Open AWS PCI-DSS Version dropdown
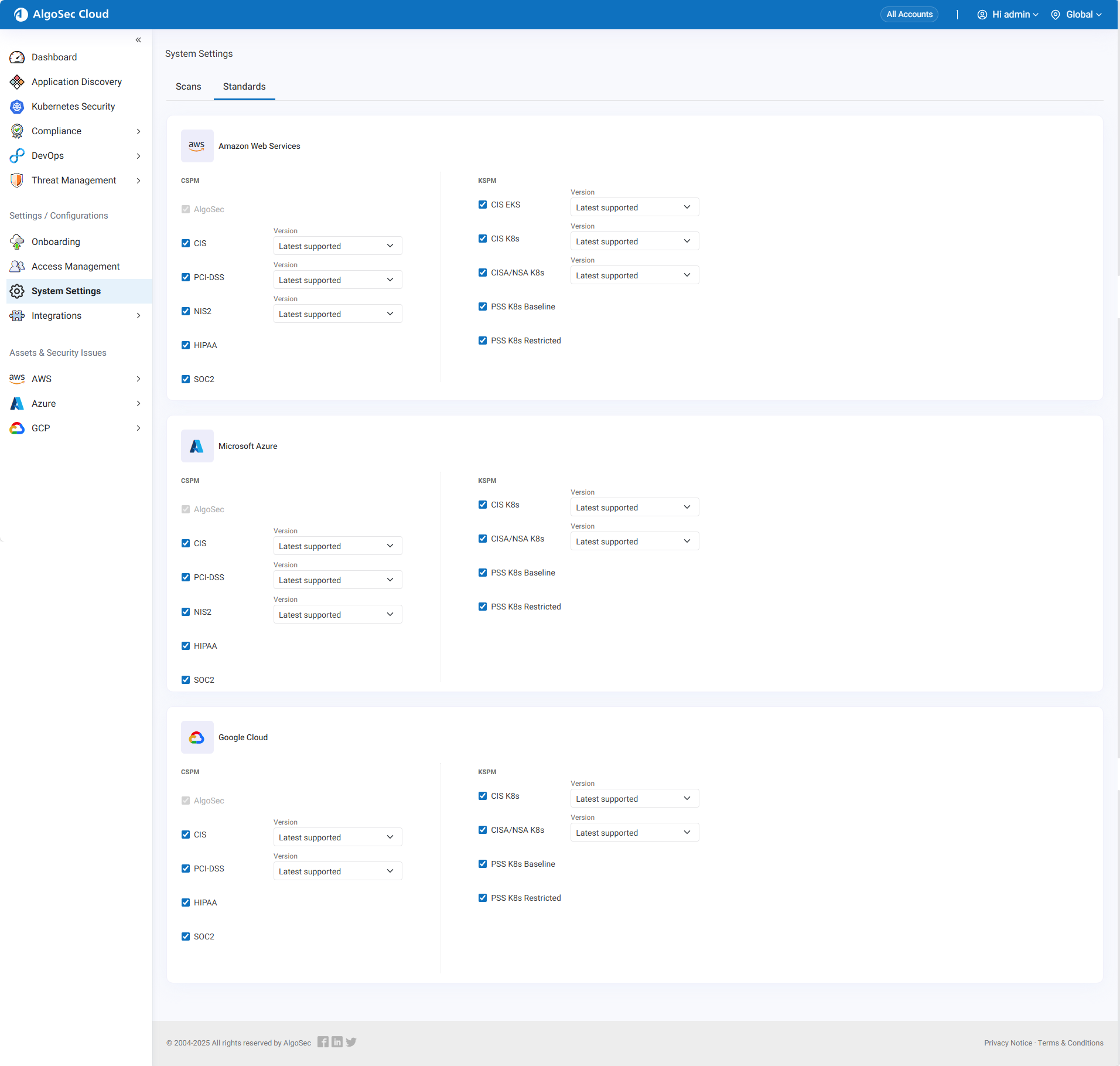This screenshot has height=1066, width=1120. [337, 280]
